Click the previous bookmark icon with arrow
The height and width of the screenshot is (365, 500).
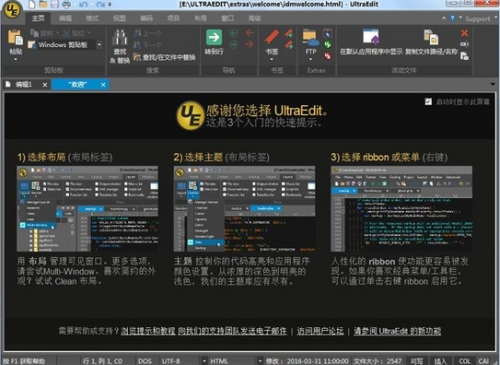pyautogui.click(x=289, y=33)
